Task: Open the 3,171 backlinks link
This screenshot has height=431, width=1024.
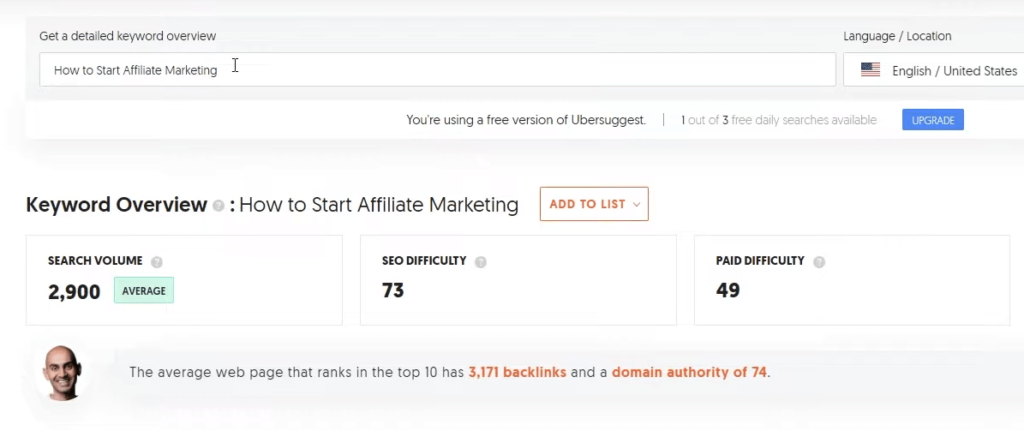Action: [x=517, y=372]
